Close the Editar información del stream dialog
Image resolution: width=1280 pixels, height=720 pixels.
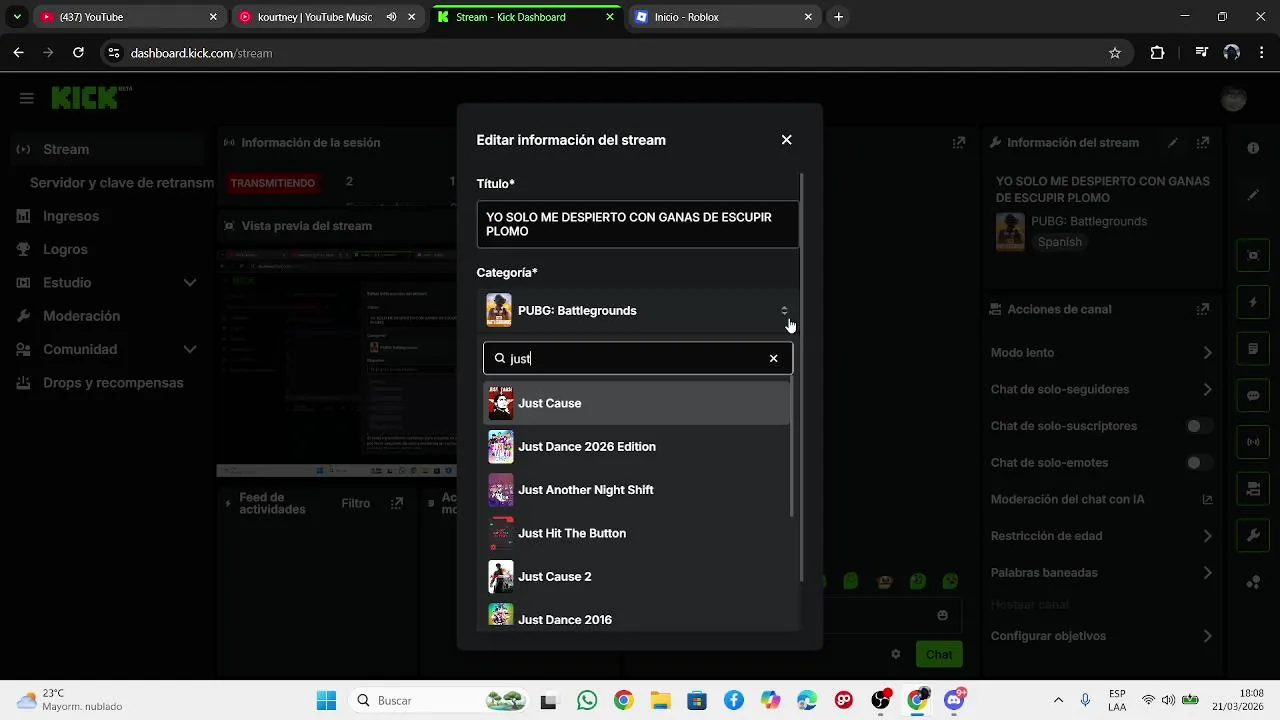pyautogui.click(x=786, y=140)
